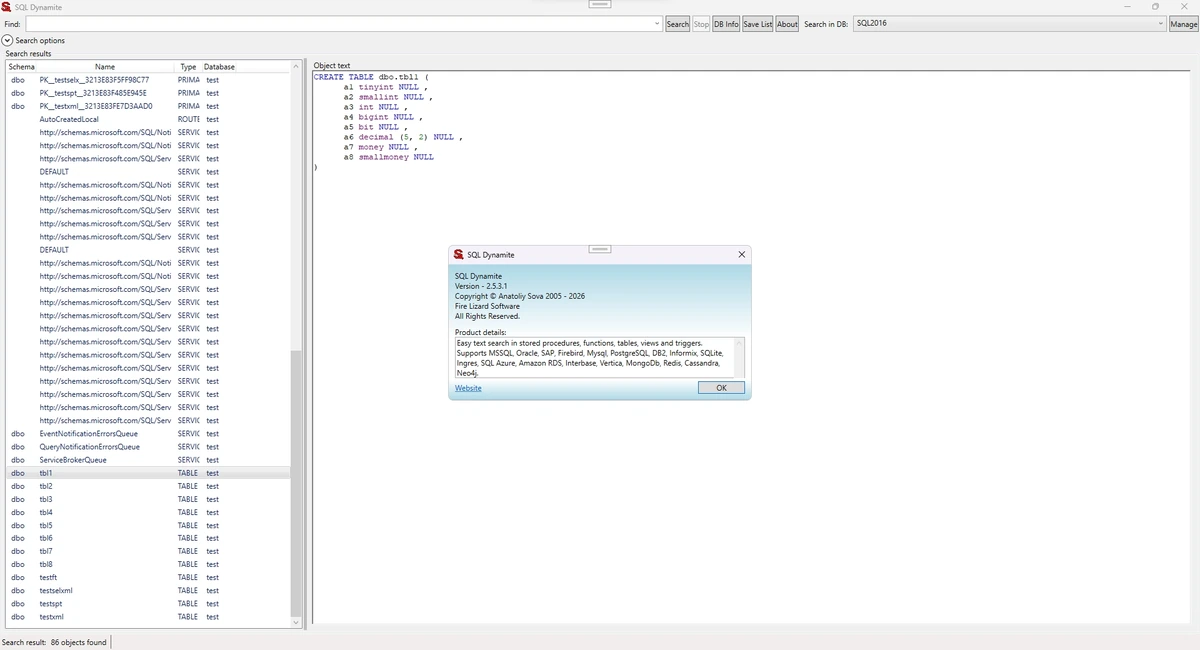Click the results list scroll-down arrow
1200x650 pixels.
point(296,622)
